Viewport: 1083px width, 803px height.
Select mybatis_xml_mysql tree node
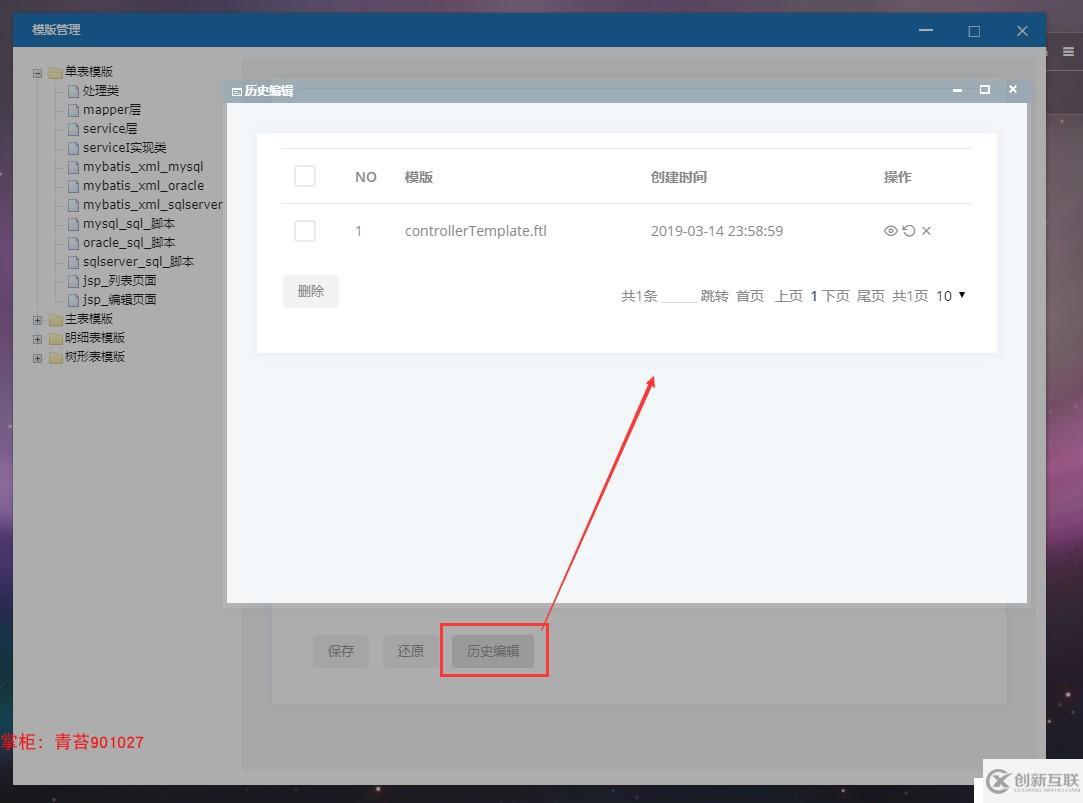pyautogui.click(x=143, y=166)
